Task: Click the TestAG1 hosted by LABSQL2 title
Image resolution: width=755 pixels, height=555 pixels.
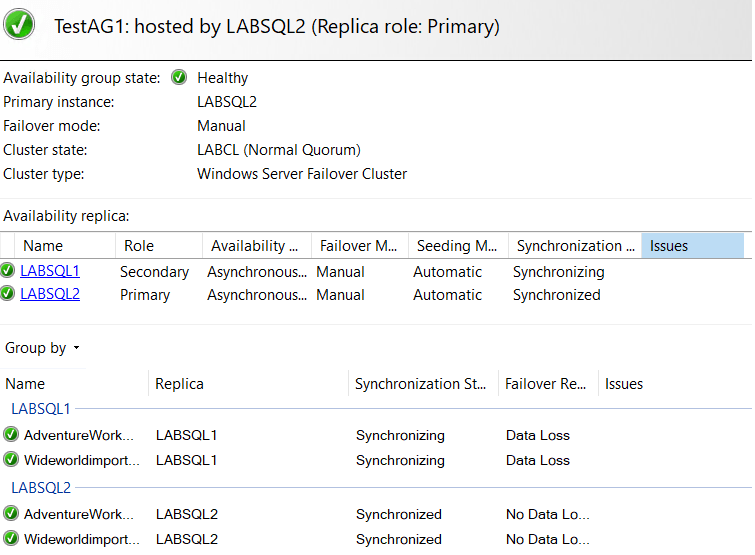Action: point(277,26)
